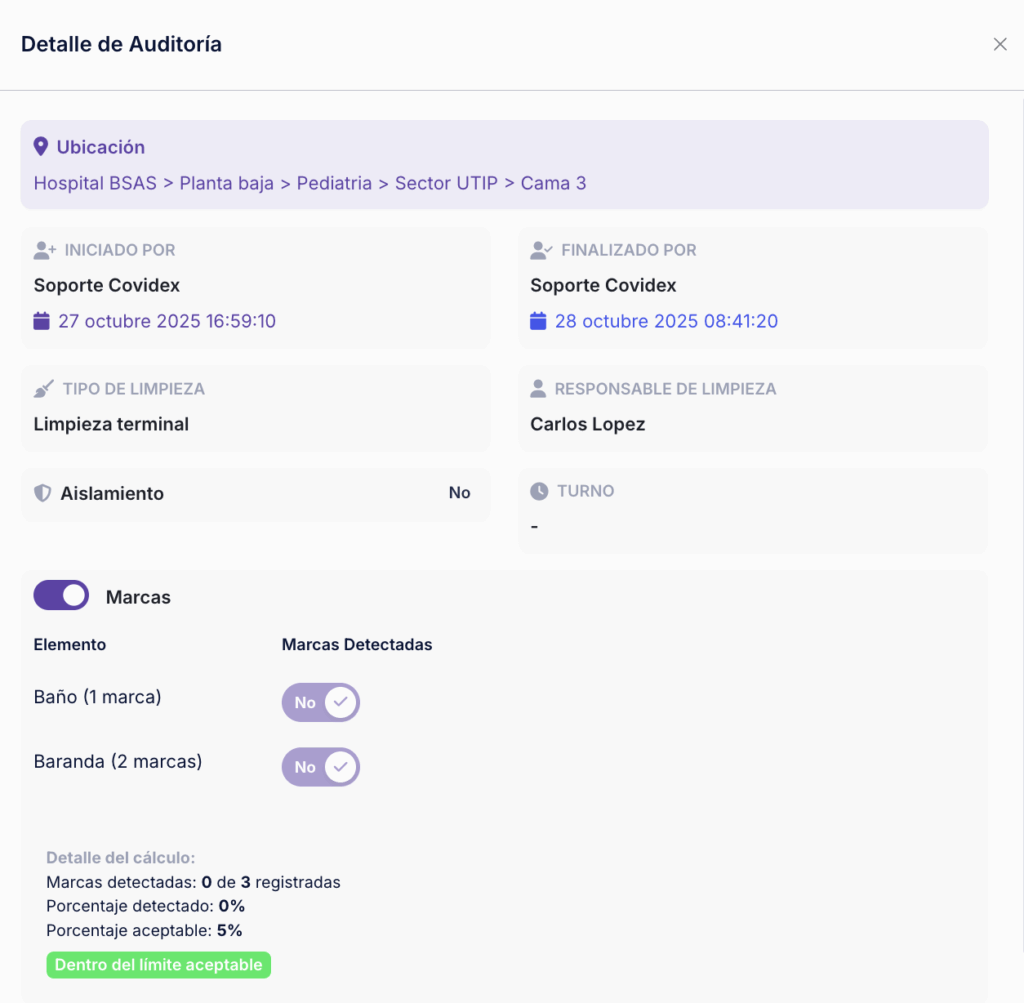Screen dimensions: 1024x1003
Task: Click the broom icon for Tipo de limpieza
Action: (44, 389)
